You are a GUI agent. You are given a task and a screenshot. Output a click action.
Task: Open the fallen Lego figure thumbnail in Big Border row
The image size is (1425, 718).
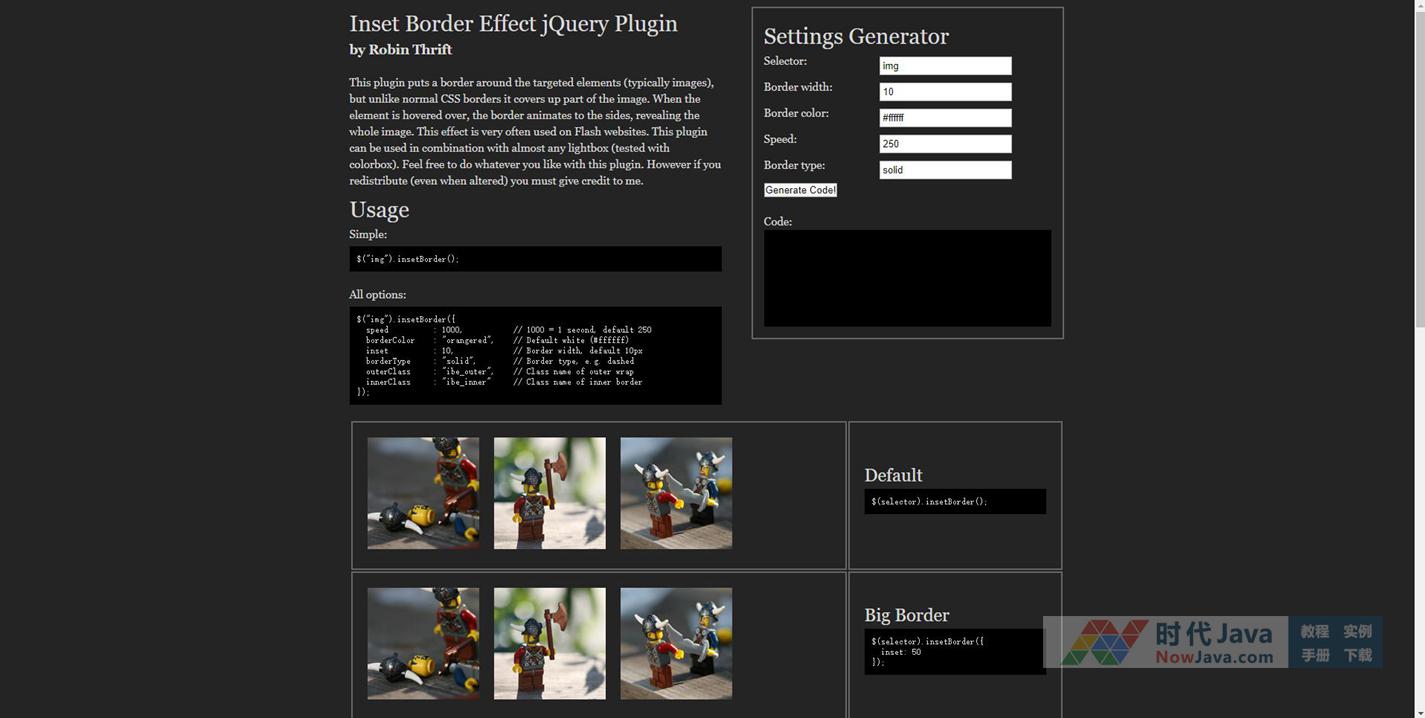click(423, 643)
